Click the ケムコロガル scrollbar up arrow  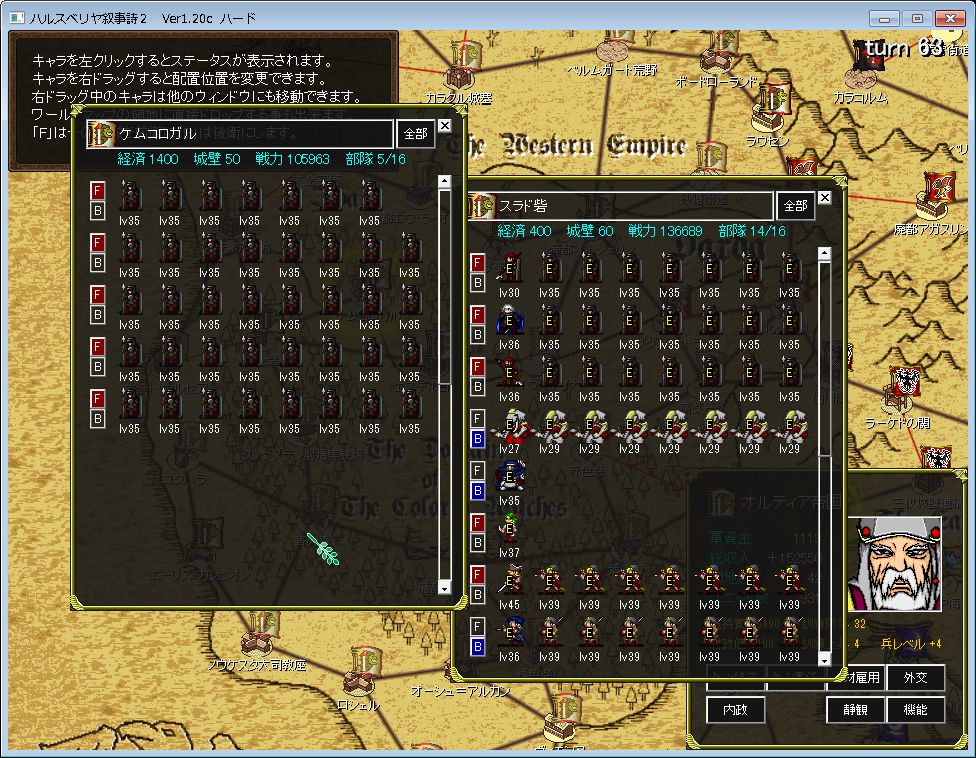[444, 182]
